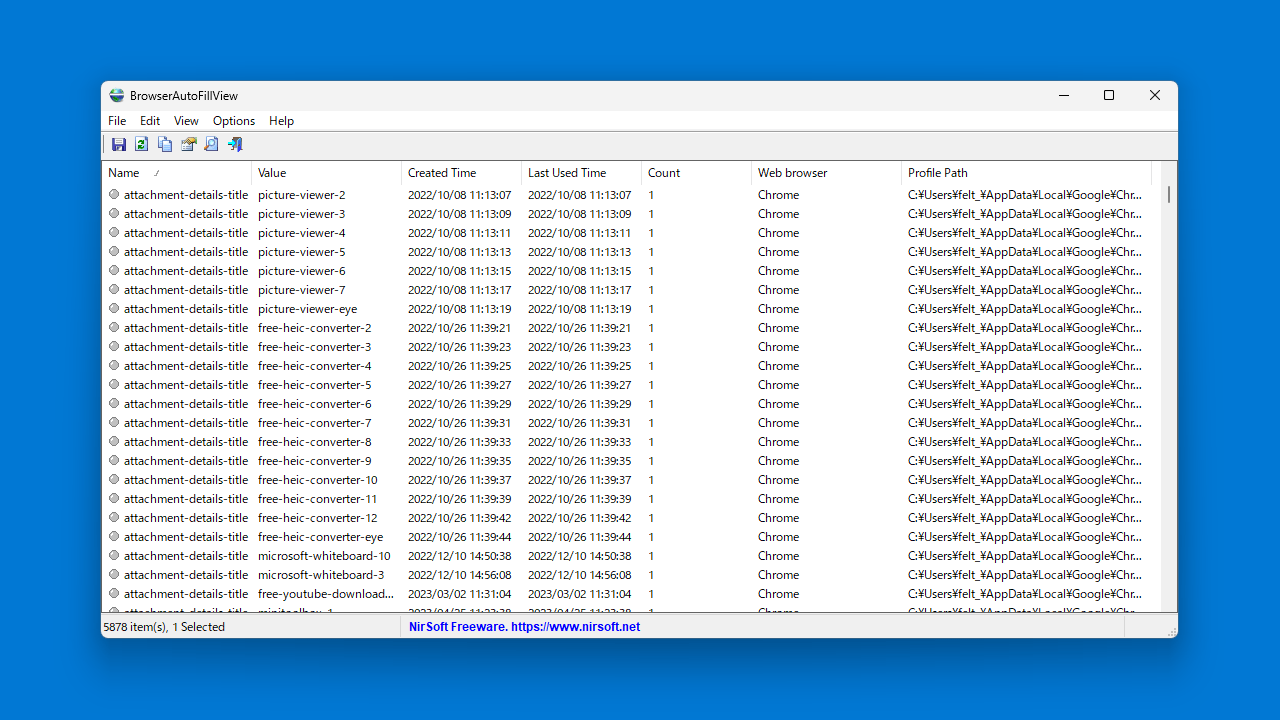Click the row icon beside picture-viewer-eye
Viewport: 1280px width, 720px height.
click(x=114, y=309)
